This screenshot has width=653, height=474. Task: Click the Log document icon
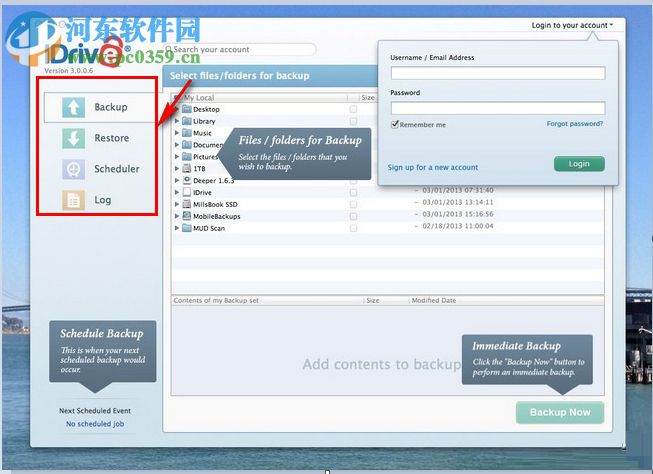pyautogui.click(x=73, y=200)
